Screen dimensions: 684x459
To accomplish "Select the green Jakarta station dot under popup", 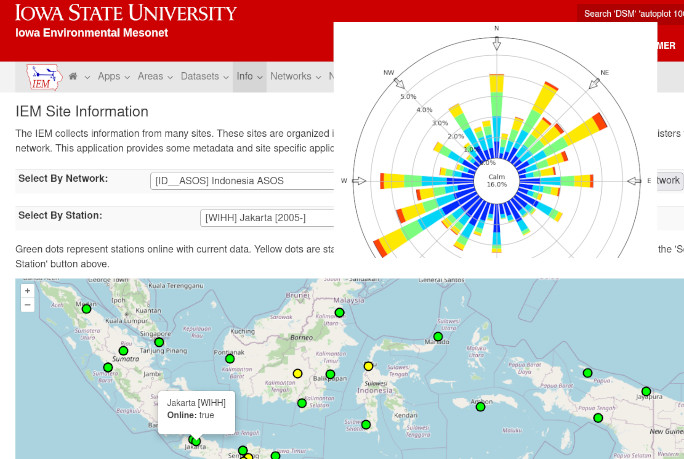I will click(x=196, y=442).
